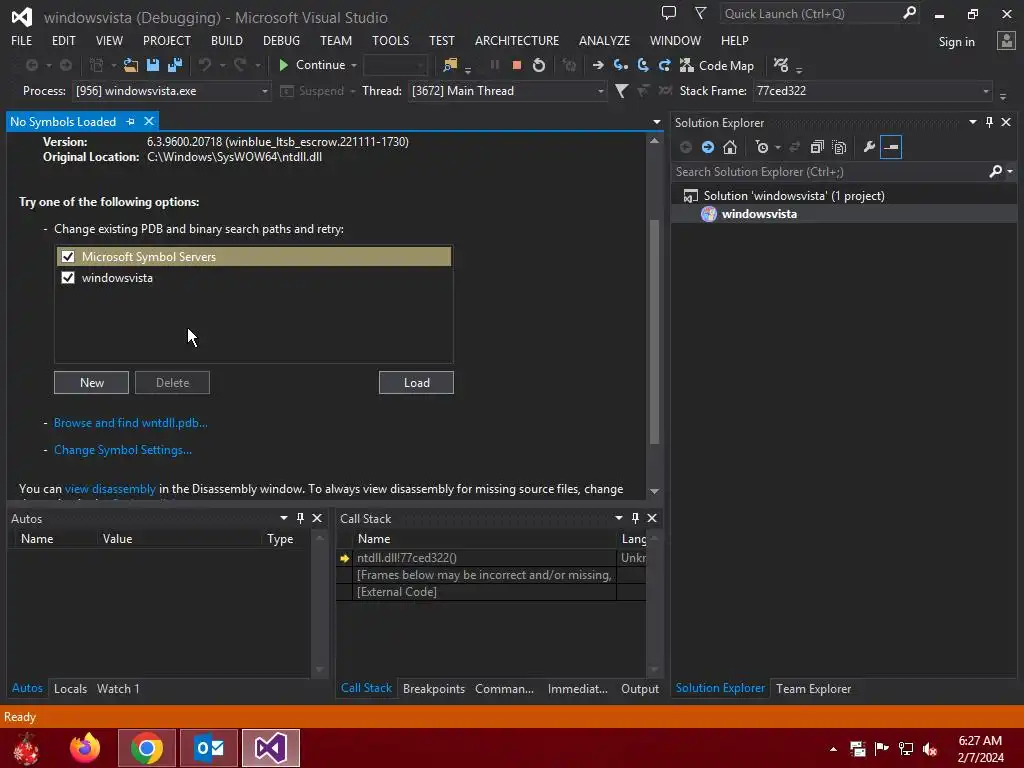Open the ARCHITECTURE menu
The width and height of the screenshot is (1024, 768).
tap(517, 40)
